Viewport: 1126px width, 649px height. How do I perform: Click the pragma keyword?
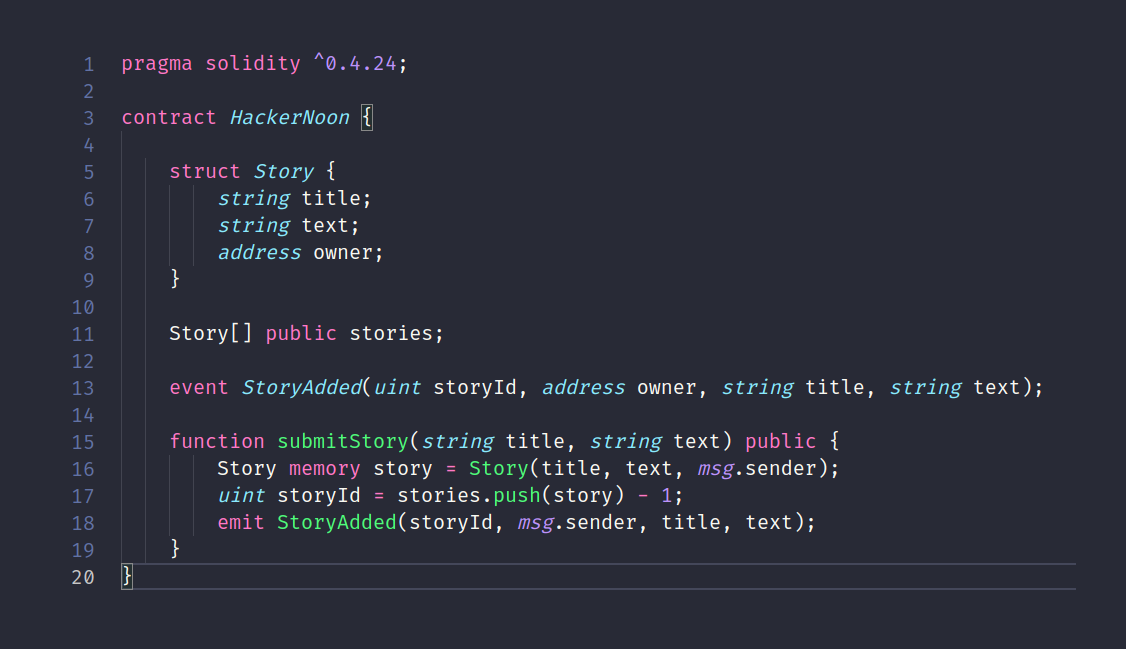(157, 64)
